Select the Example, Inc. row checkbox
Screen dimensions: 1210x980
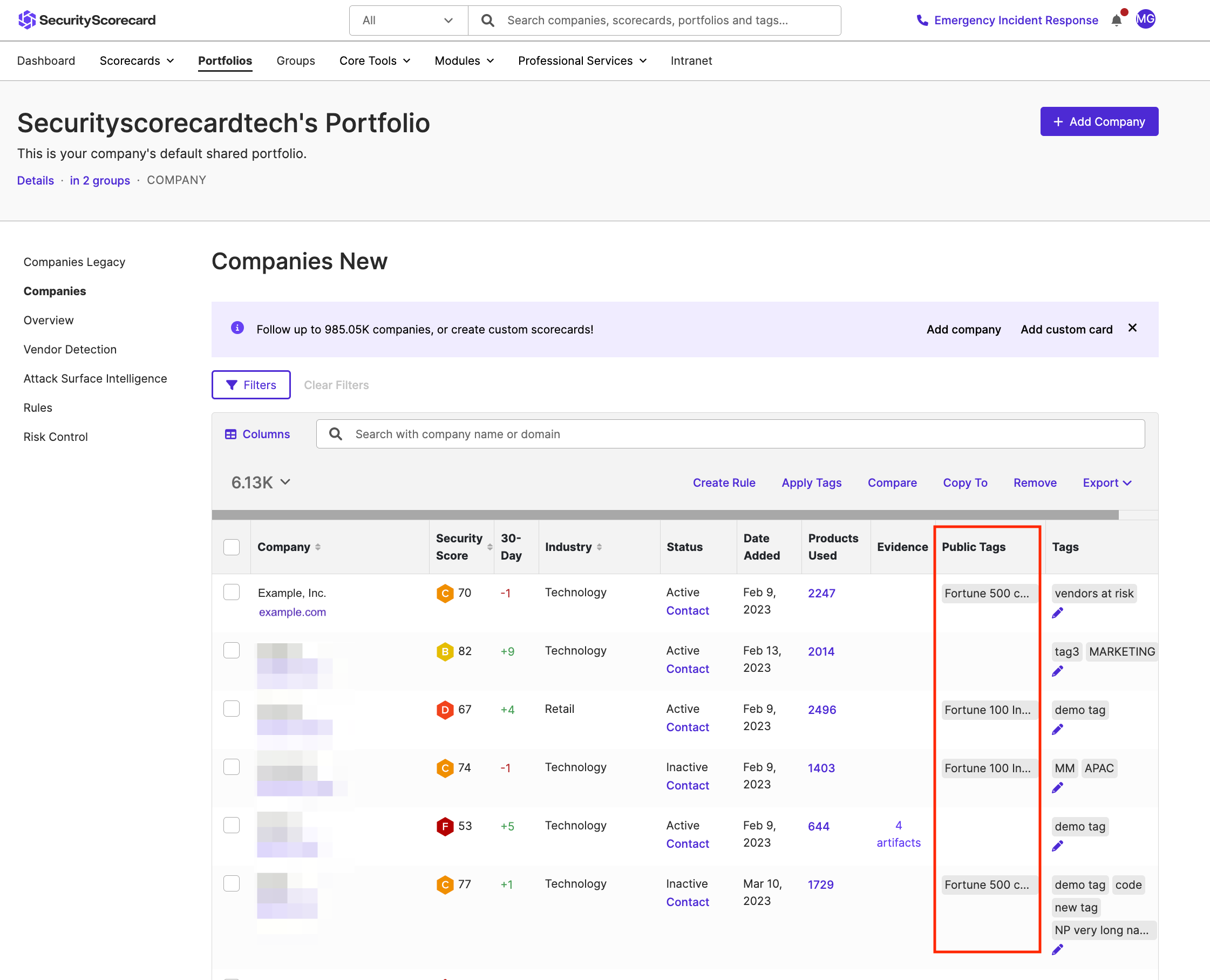pyautogui.click(x=232, y=592)
